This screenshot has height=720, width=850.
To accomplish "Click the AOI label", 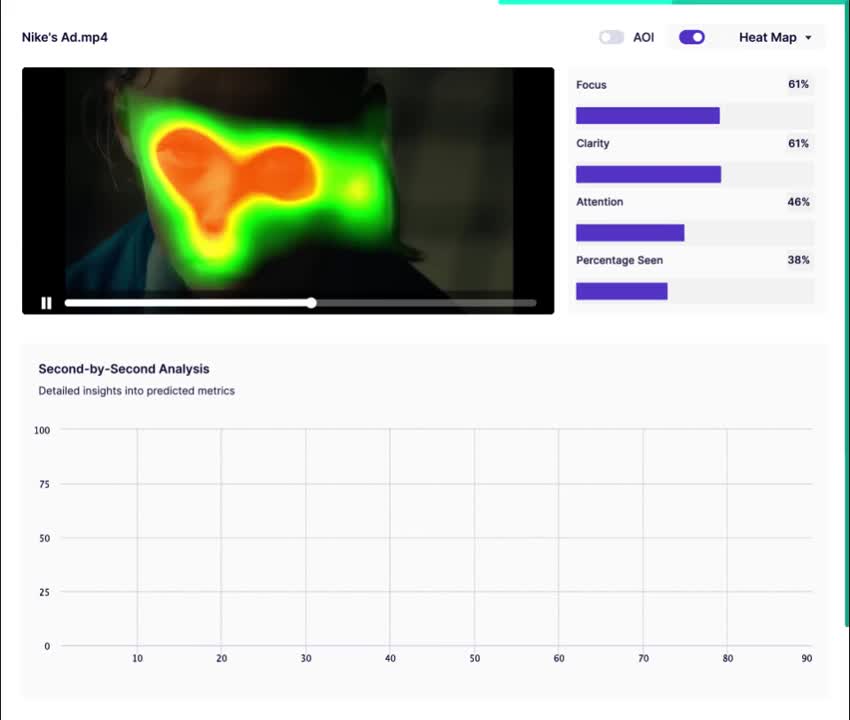I will [643, 37].
